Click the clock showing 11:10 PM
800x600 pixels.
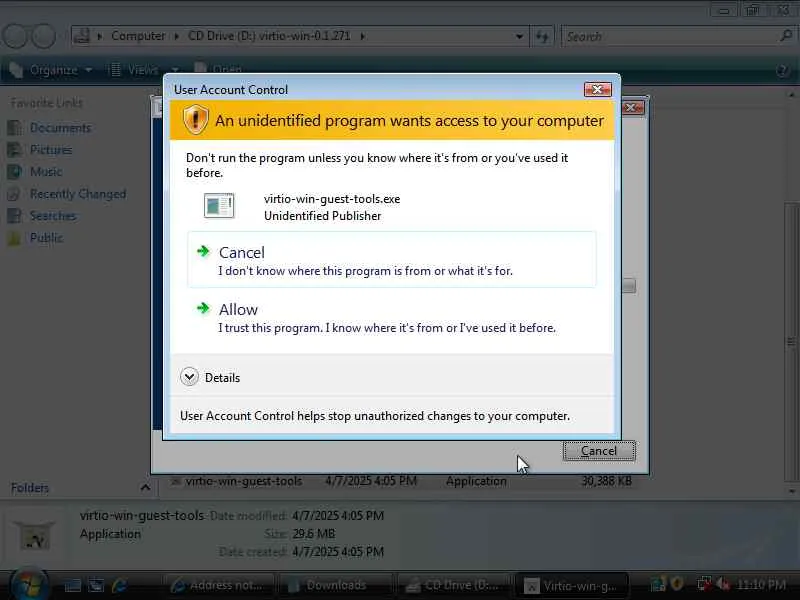coord(762,585)
